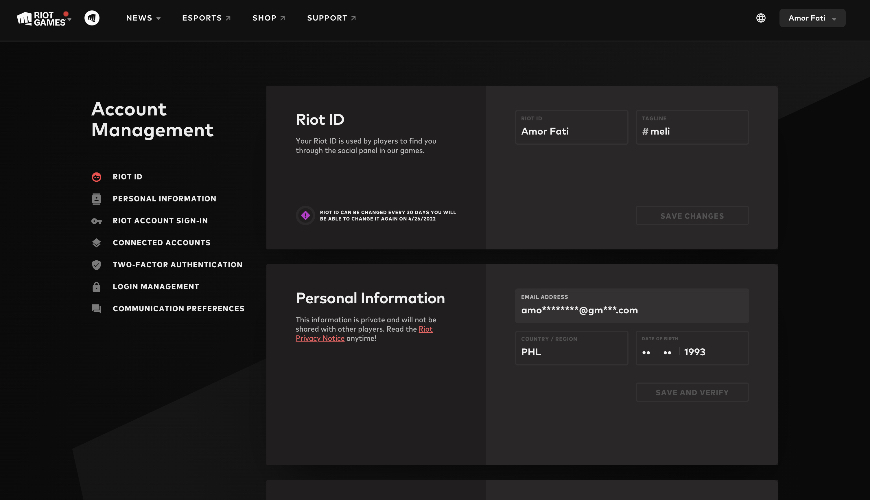Click the Personal Information sidebar icon
The image size is (870, 500).
pos(97,199)
